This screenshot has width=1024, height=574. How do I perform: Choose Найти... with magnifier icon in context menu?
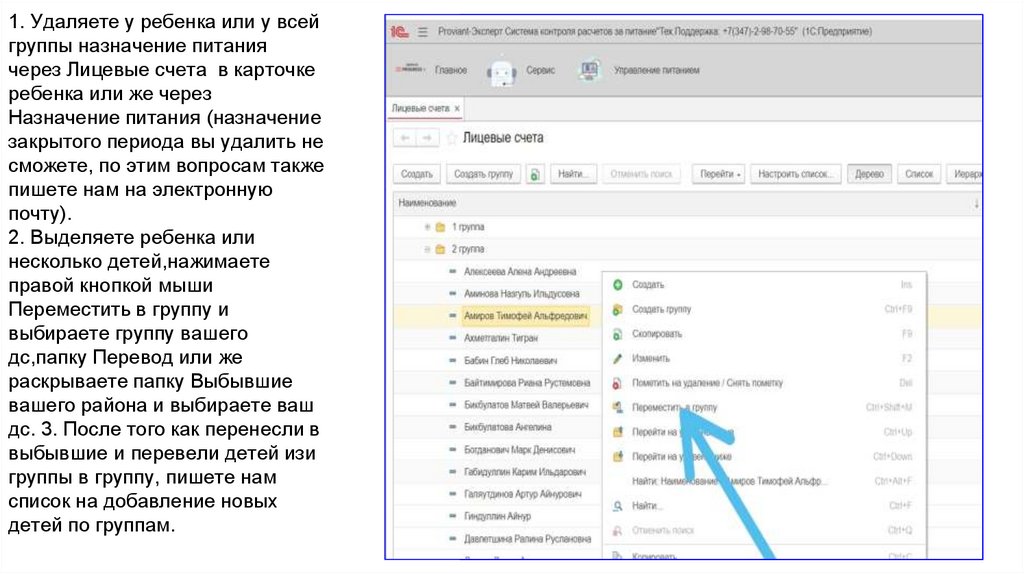(x=763, y=505)
